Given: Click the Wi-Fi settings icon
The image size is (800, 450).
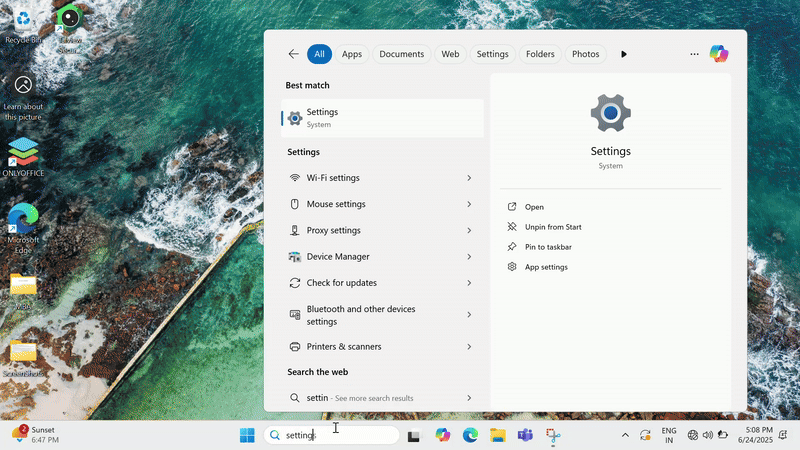Looking at the screenshot, I should coord(294,178).
